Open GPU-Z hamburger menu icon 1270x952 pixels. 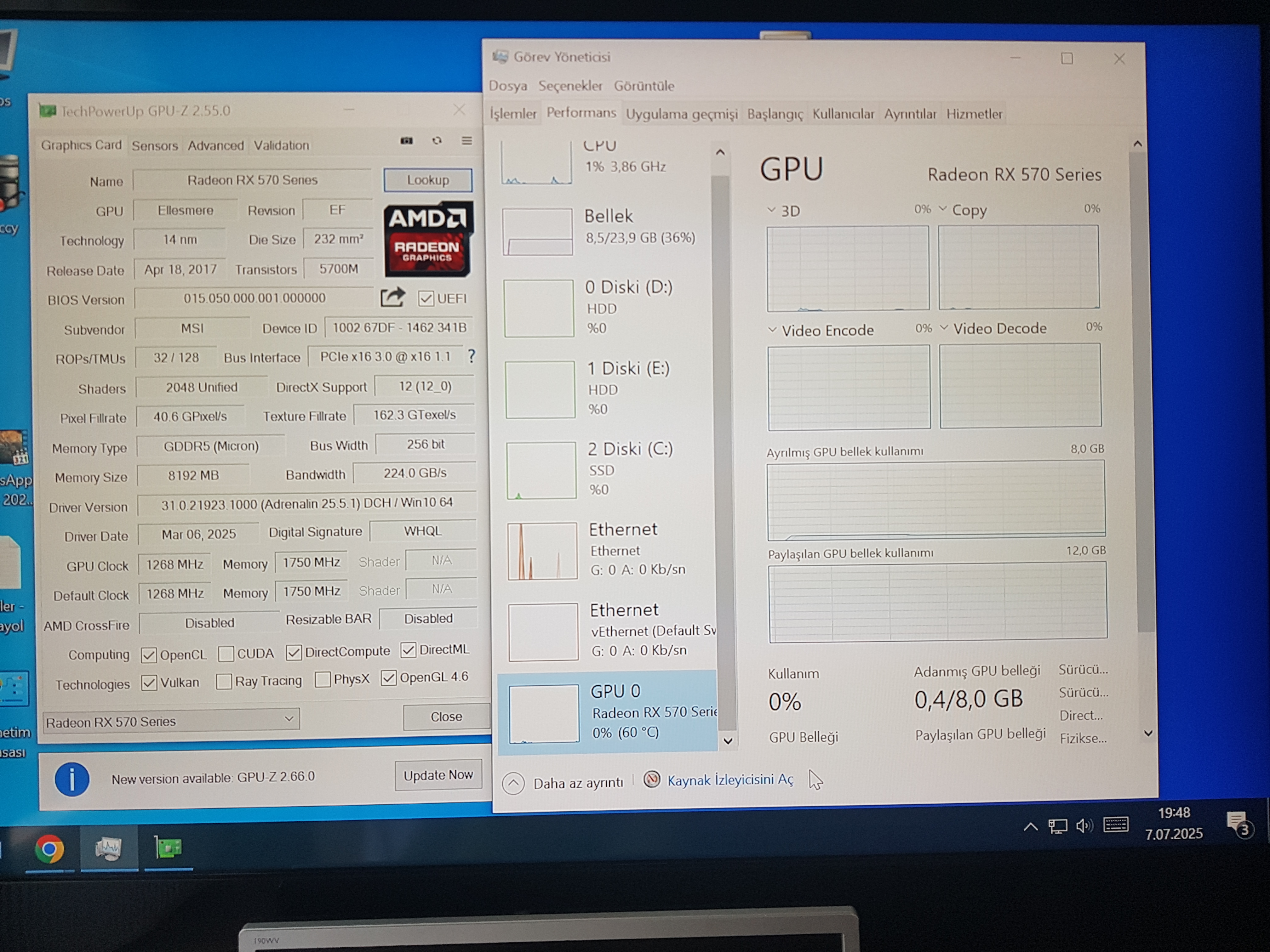[467, 141]
